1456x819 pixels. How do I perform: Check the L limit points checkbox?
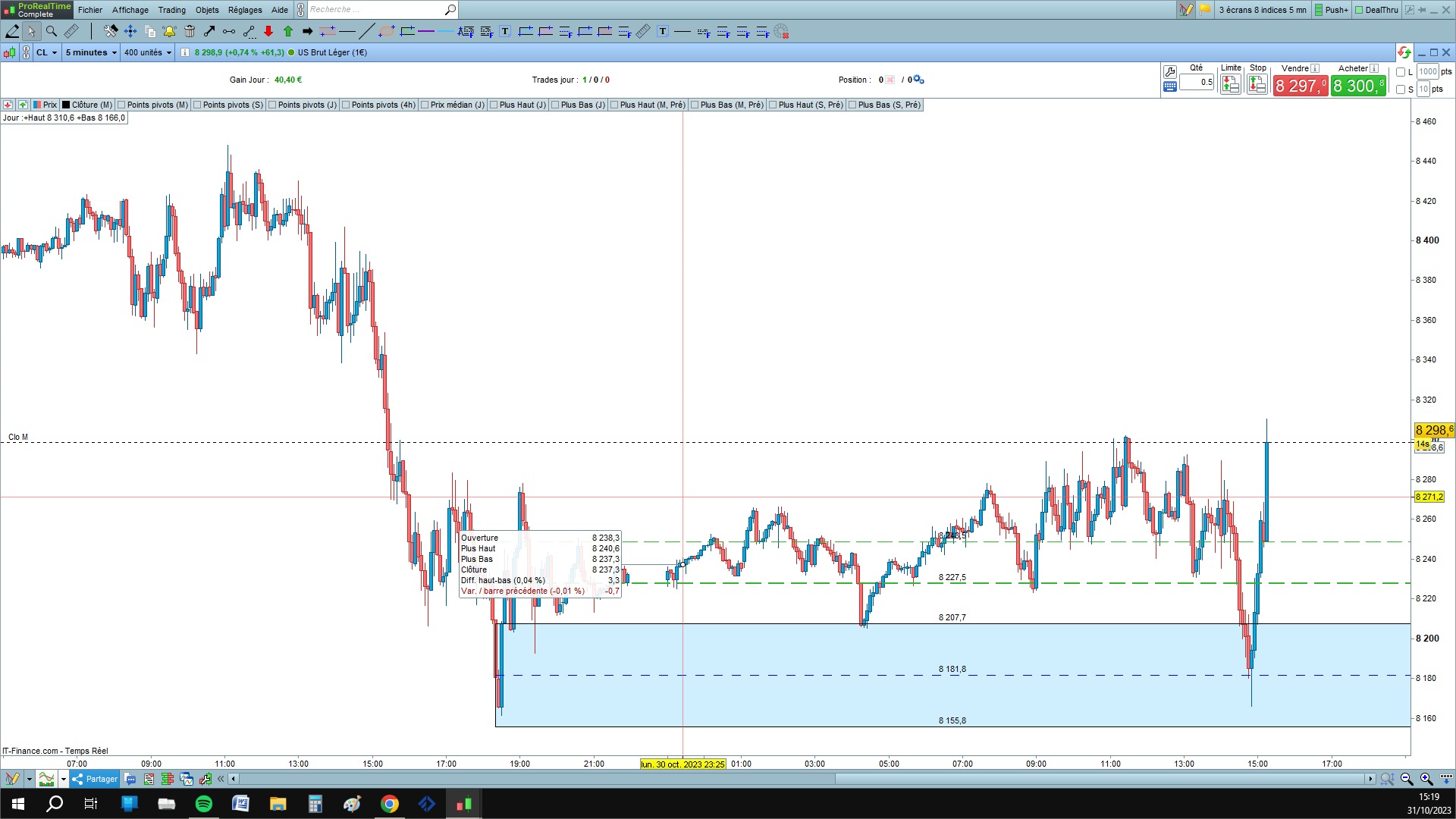1401,72
